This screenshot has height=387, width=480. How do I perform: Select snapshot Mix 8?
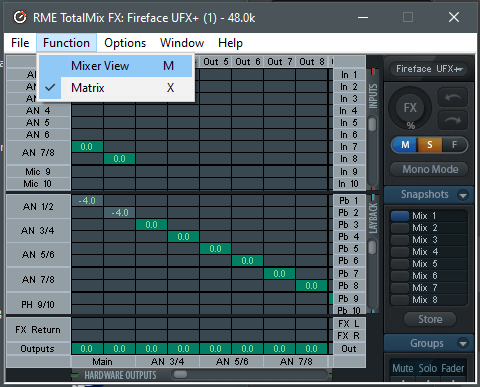point(429,300)
